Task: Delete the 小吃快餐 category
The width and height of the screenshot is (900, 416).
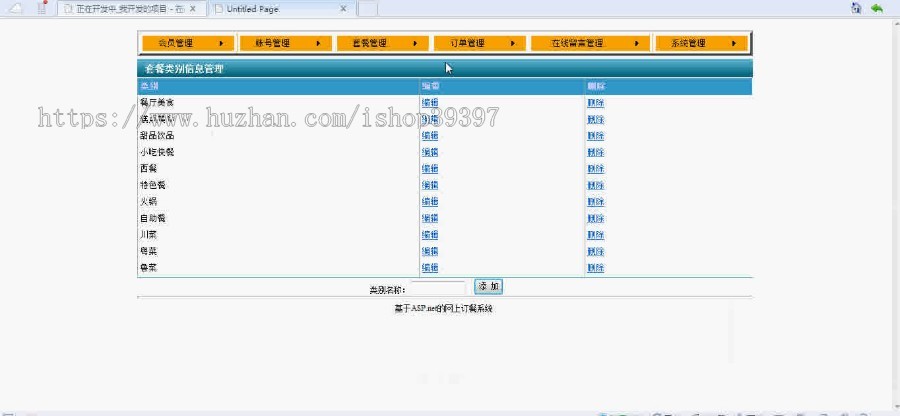Action: (x=596, y=153)
